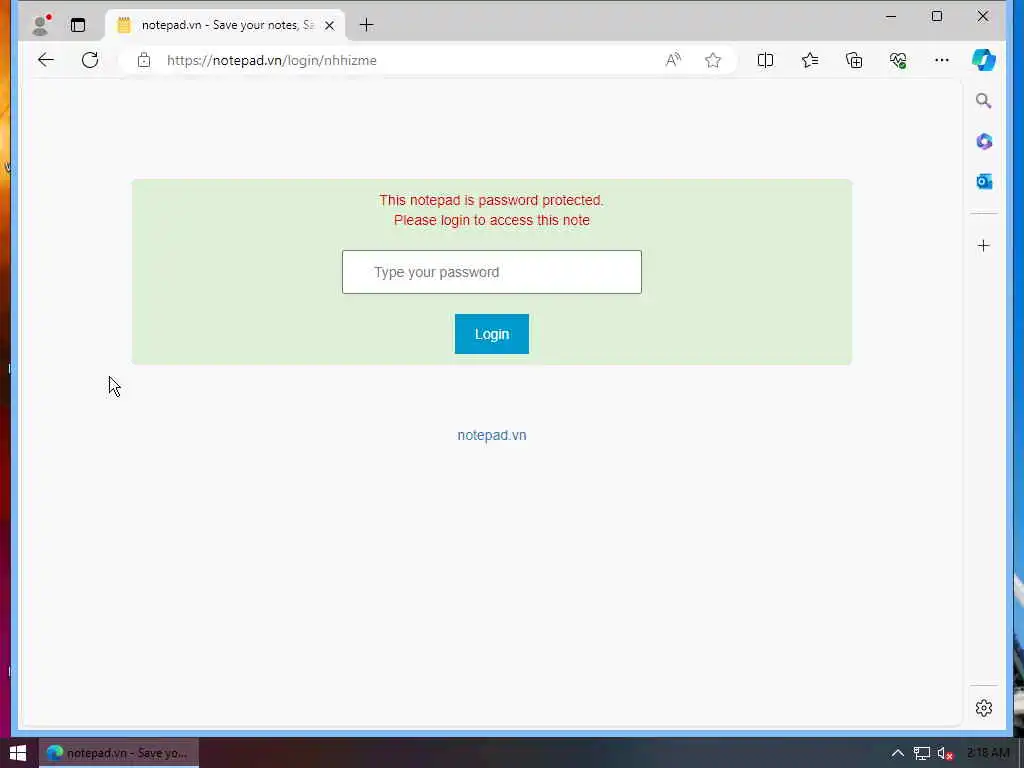View site information lock icon
Image resolution: width=1024 pixels, height=768 pixels.
(144, 60)
